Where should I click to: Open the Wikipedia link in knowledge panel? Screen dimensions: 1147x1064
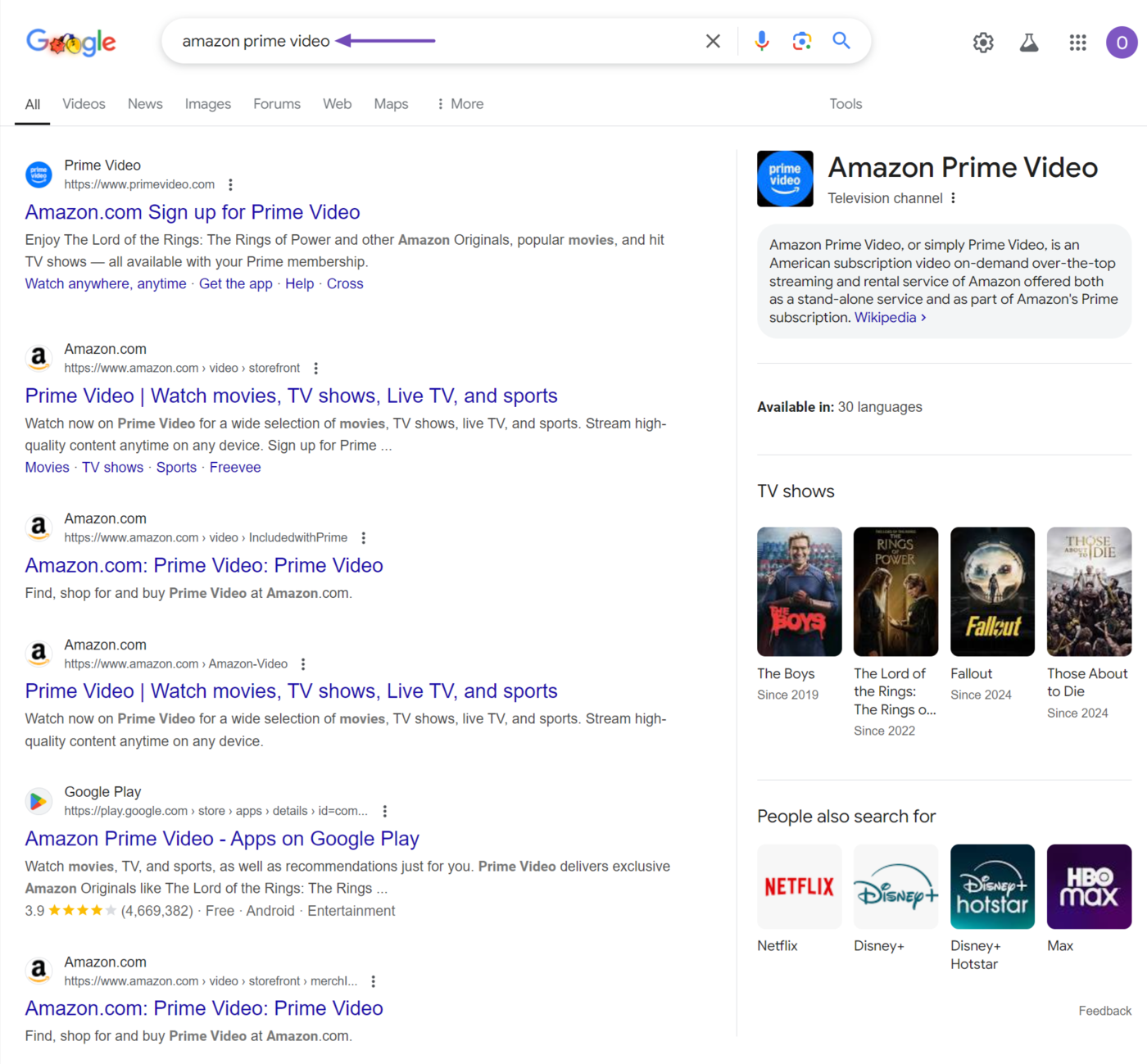click(890, 318)
